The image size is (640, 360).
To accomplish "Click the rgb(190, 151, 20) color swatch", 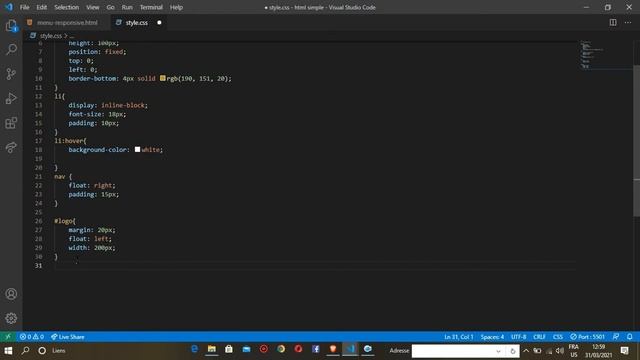I will [162, 78].
